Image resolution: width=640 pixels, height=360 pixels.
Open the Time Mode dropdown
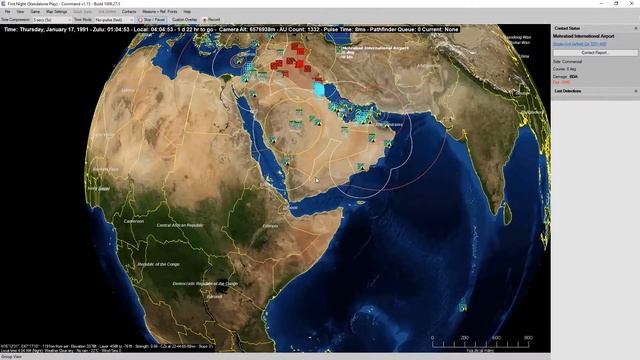click(x=114, y=20)
